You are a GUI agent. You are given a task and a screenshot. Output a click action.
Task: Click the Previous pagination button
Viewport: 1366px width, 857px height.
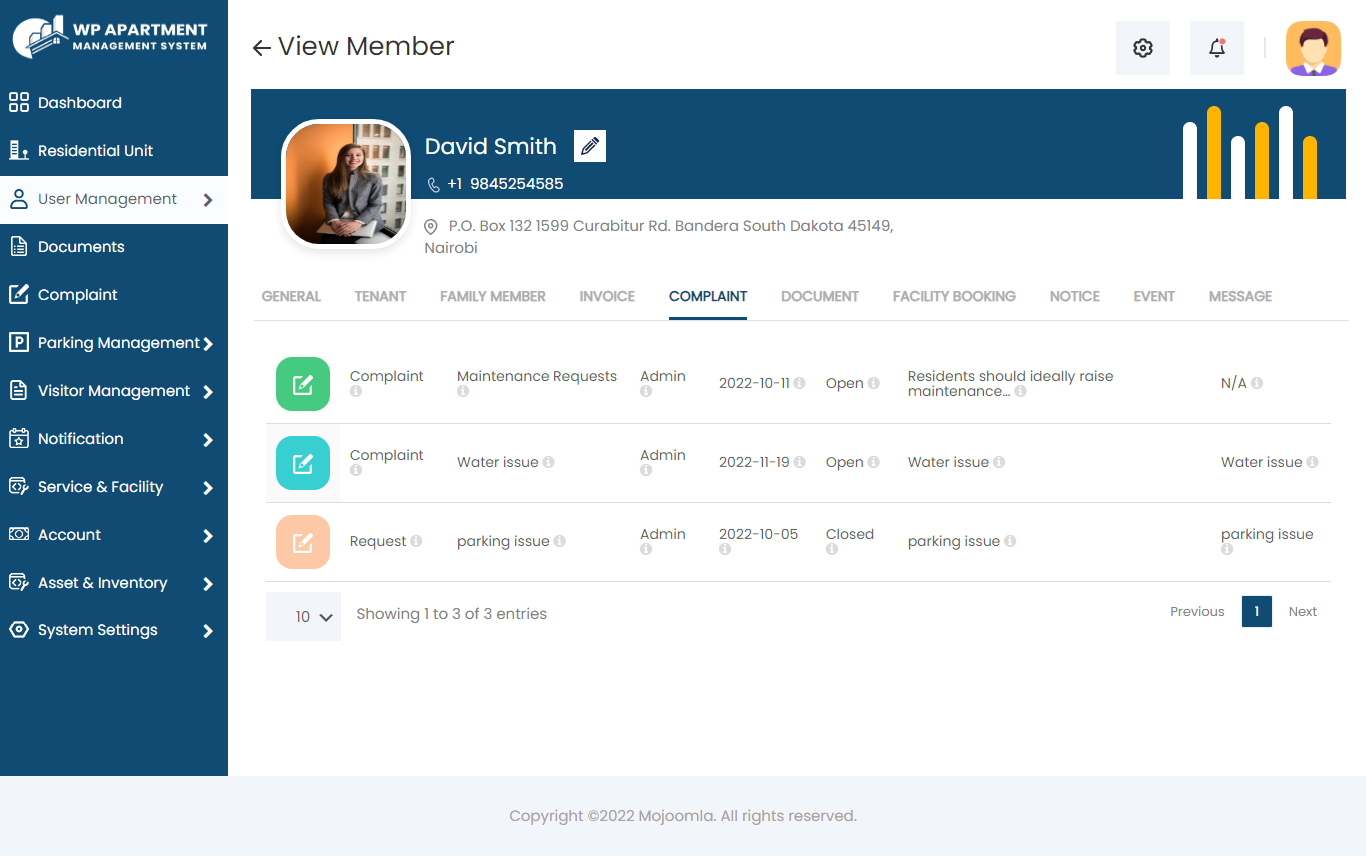[x=1197, y=612]
